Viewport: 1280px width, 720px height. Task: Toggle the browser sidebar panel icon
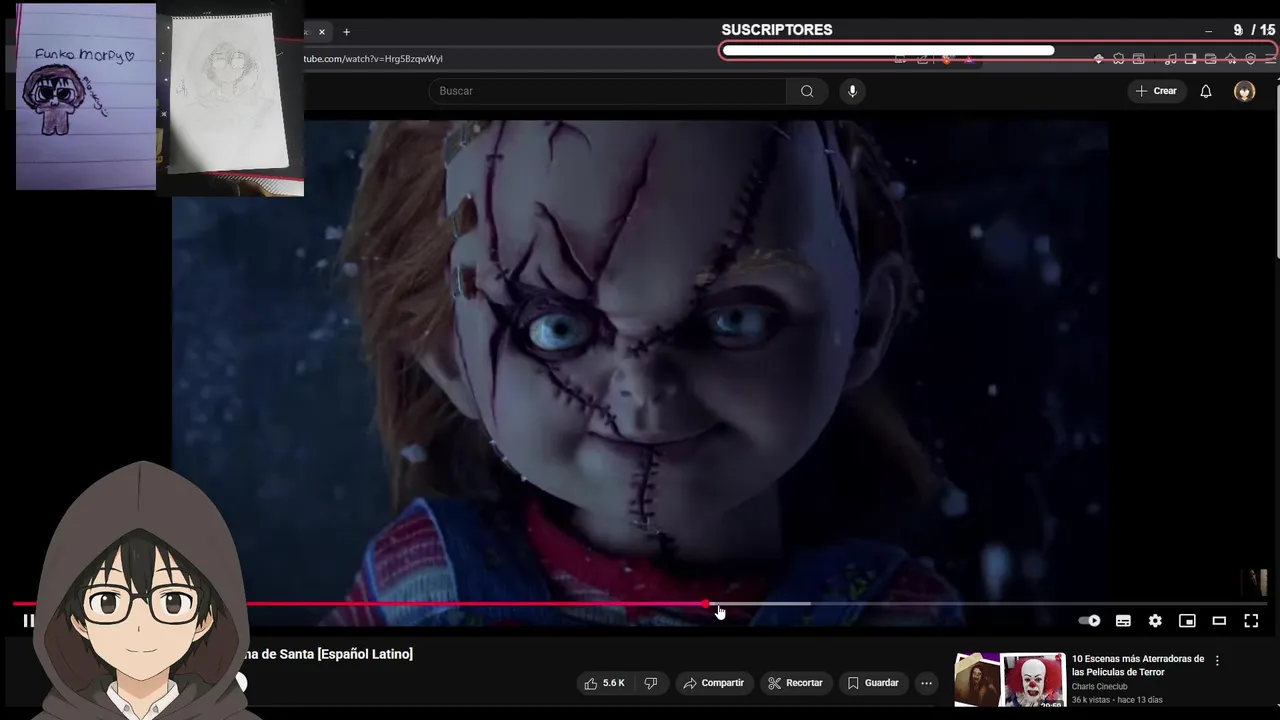pos(1190,59)
